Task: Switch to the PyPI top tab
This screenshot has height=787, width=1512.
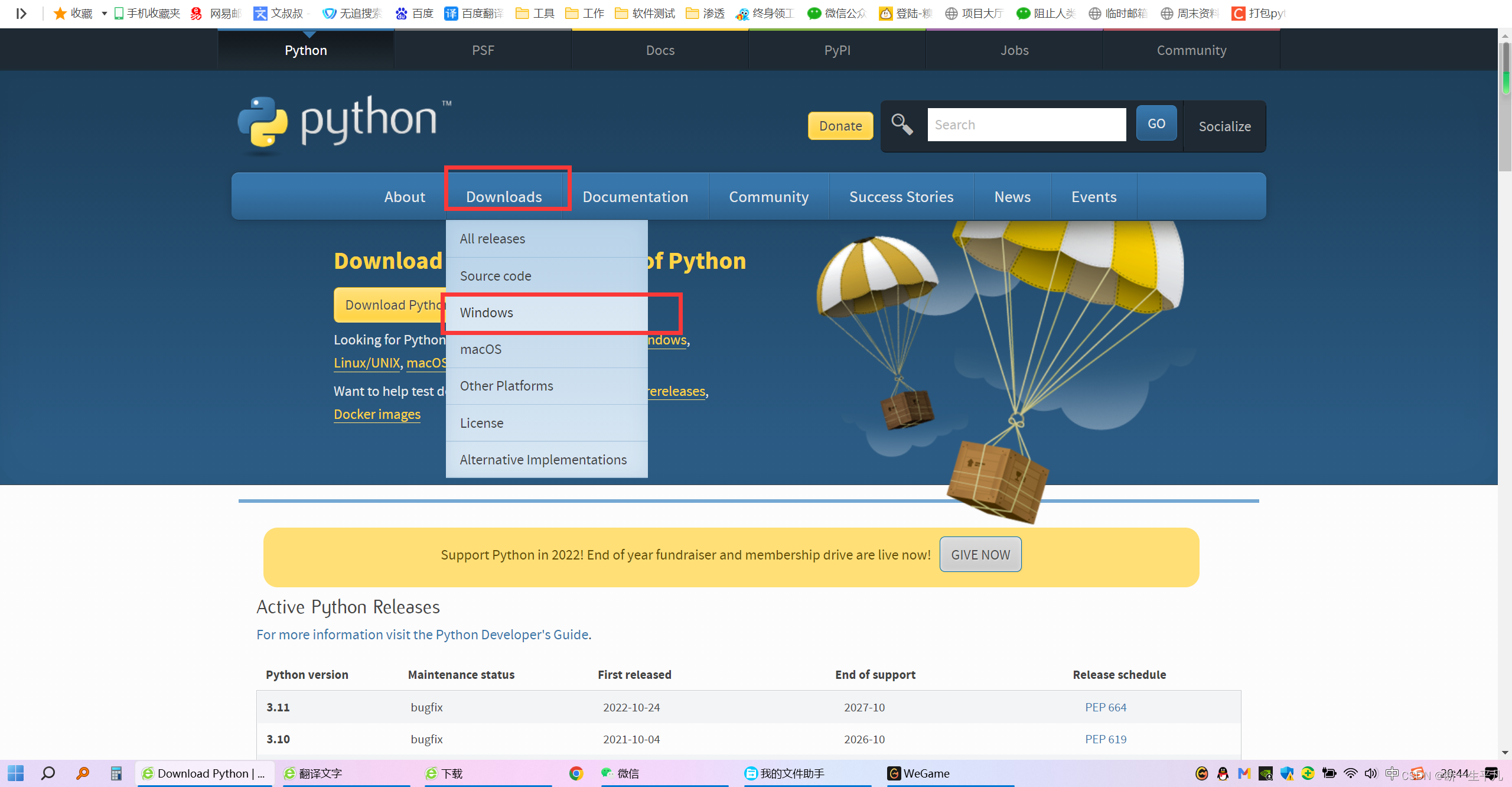Action: tap(837, 50)
